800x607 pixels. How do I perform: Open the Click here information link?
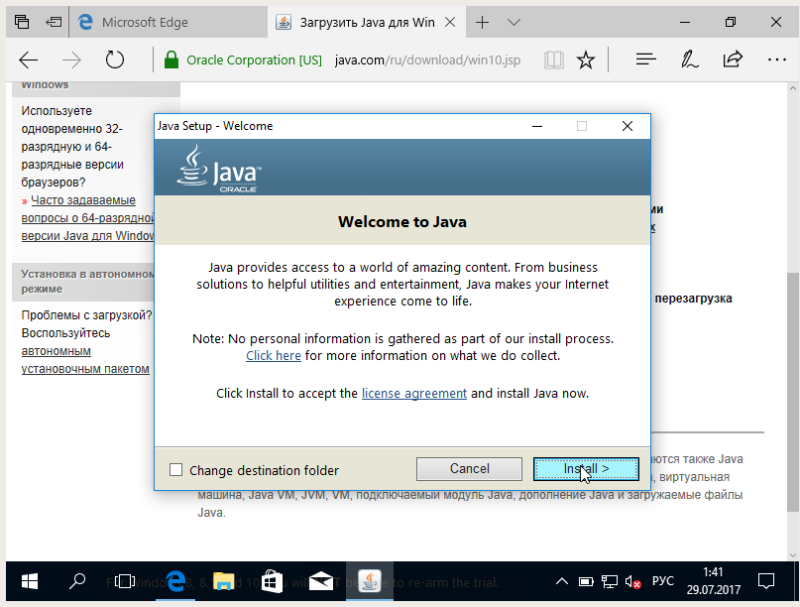(x=273, y=356)
